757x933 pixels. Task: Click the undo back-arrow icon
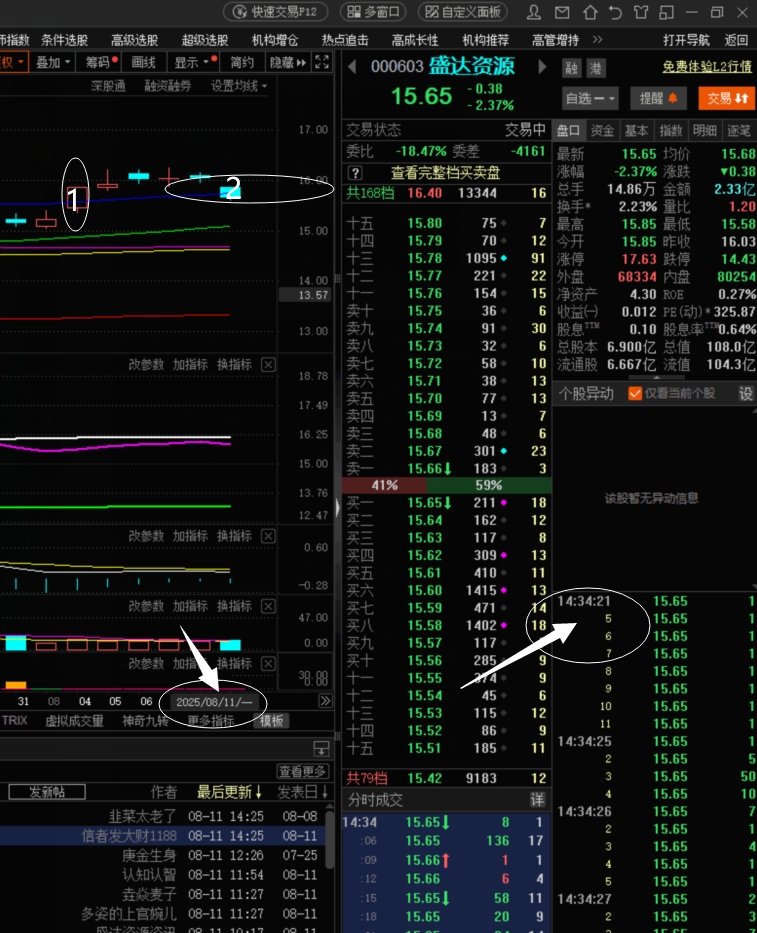(x=615, y=12)
